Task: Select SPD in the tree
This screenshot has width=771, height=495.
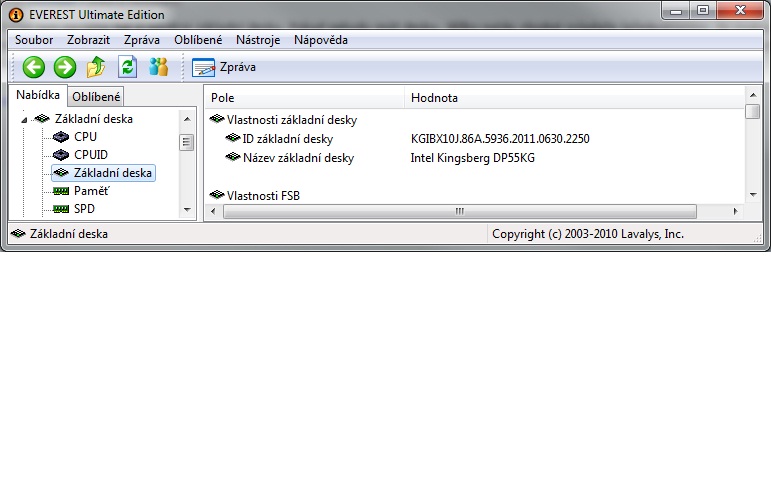Action: (84, 209)
